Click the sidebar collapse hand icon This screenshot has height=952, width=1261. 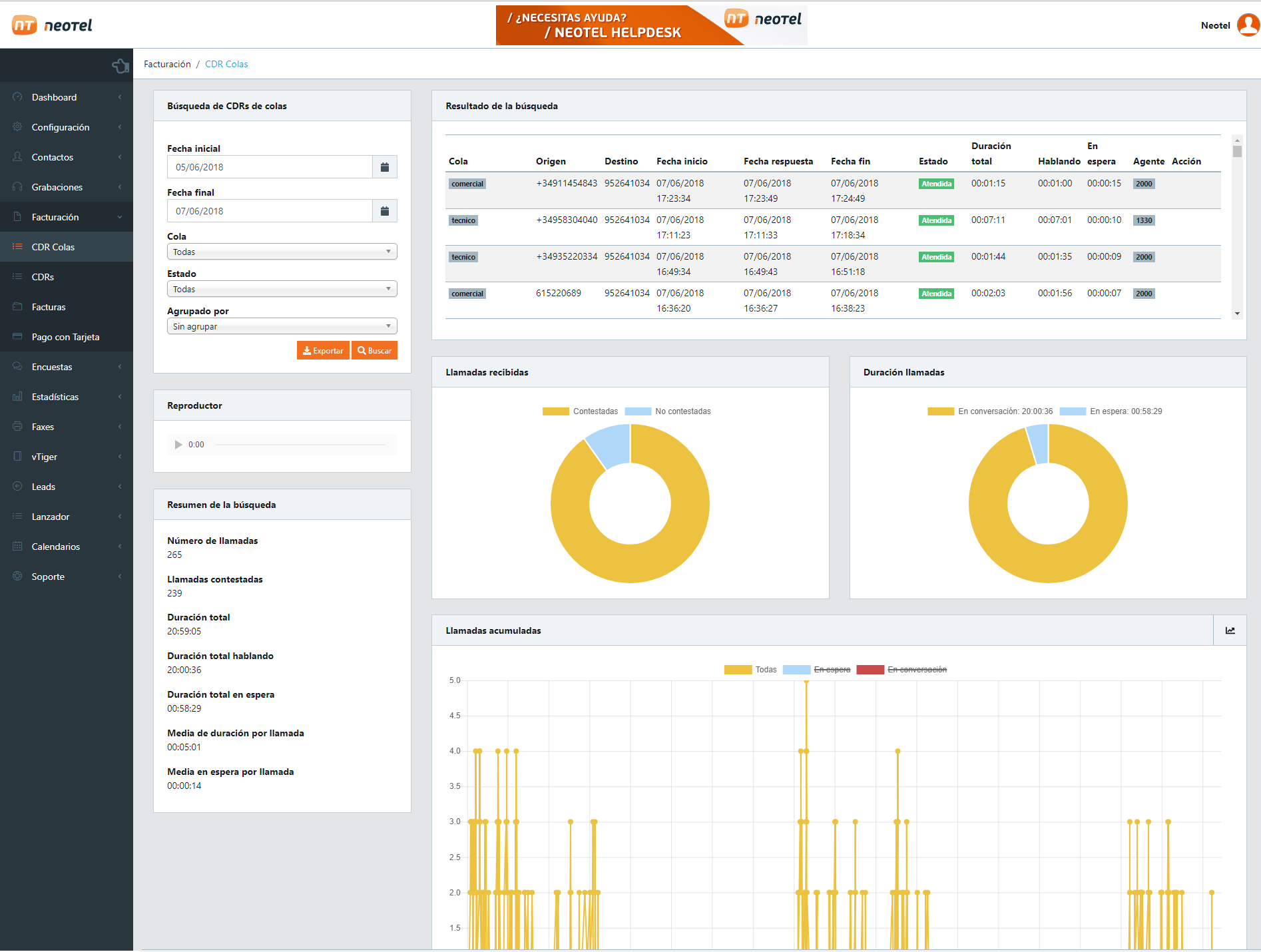[x=121, y=65]
